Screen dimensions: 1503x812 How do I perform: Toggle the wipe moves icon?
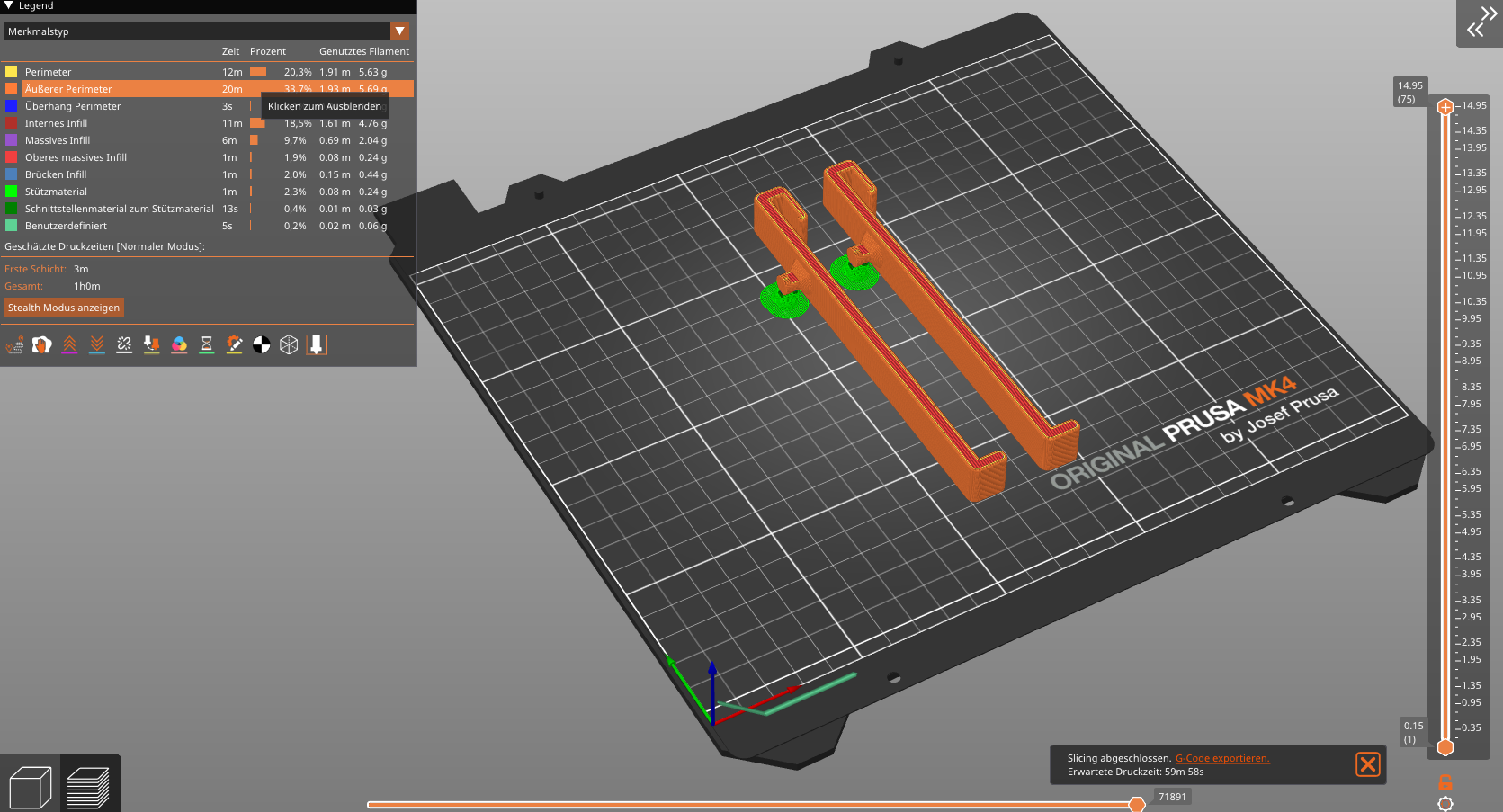coord(42,344)
